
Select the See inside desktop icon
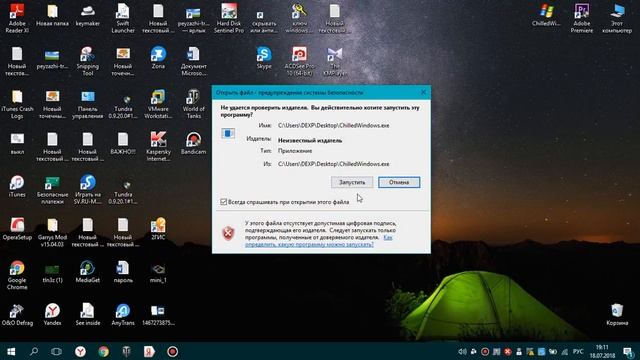(x=87, y=315)
